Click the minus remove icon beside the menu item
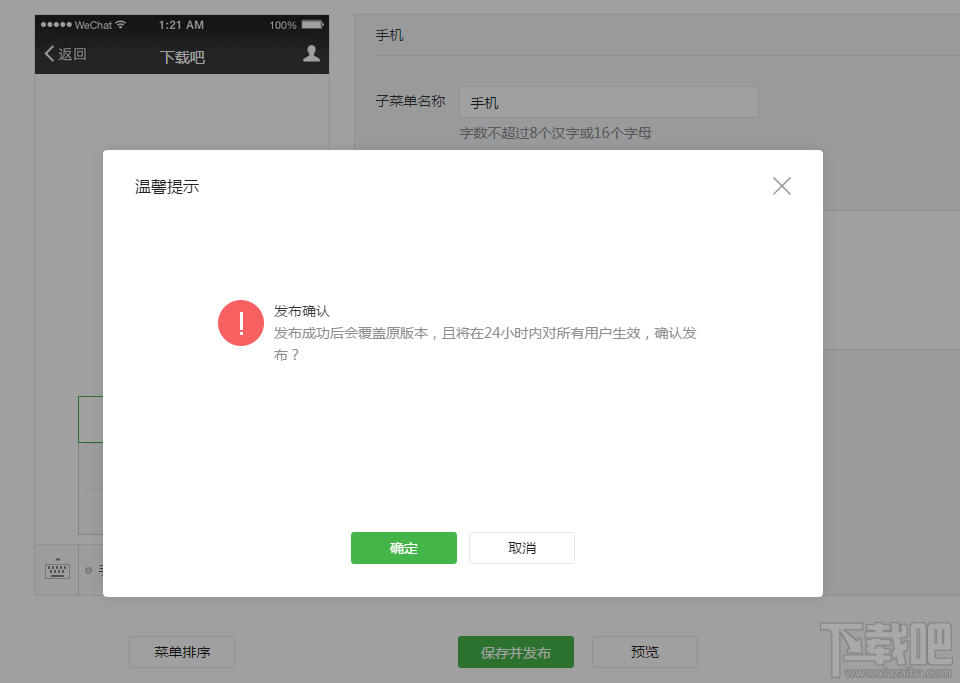 (x=89, y=570)
